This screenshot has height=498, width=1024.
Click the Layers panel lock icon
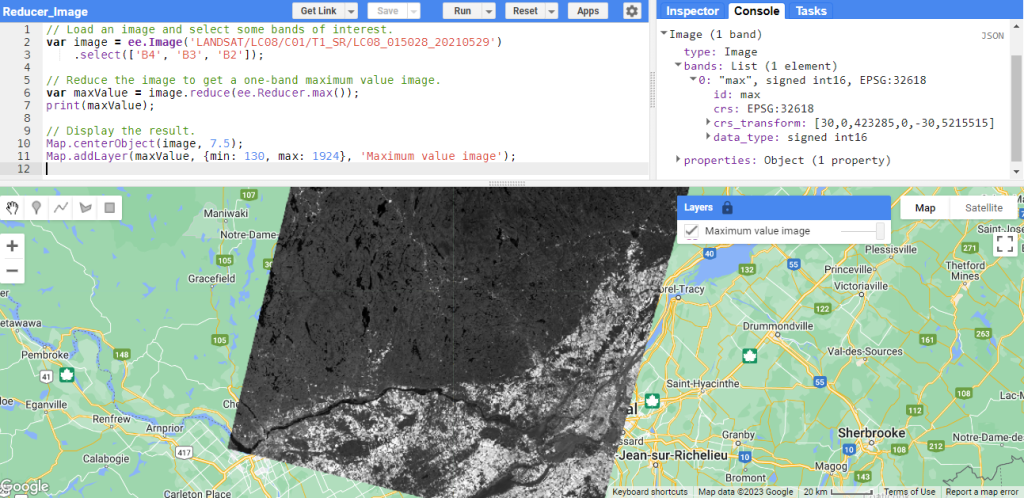pyautogui.click(x=727, y=208)
